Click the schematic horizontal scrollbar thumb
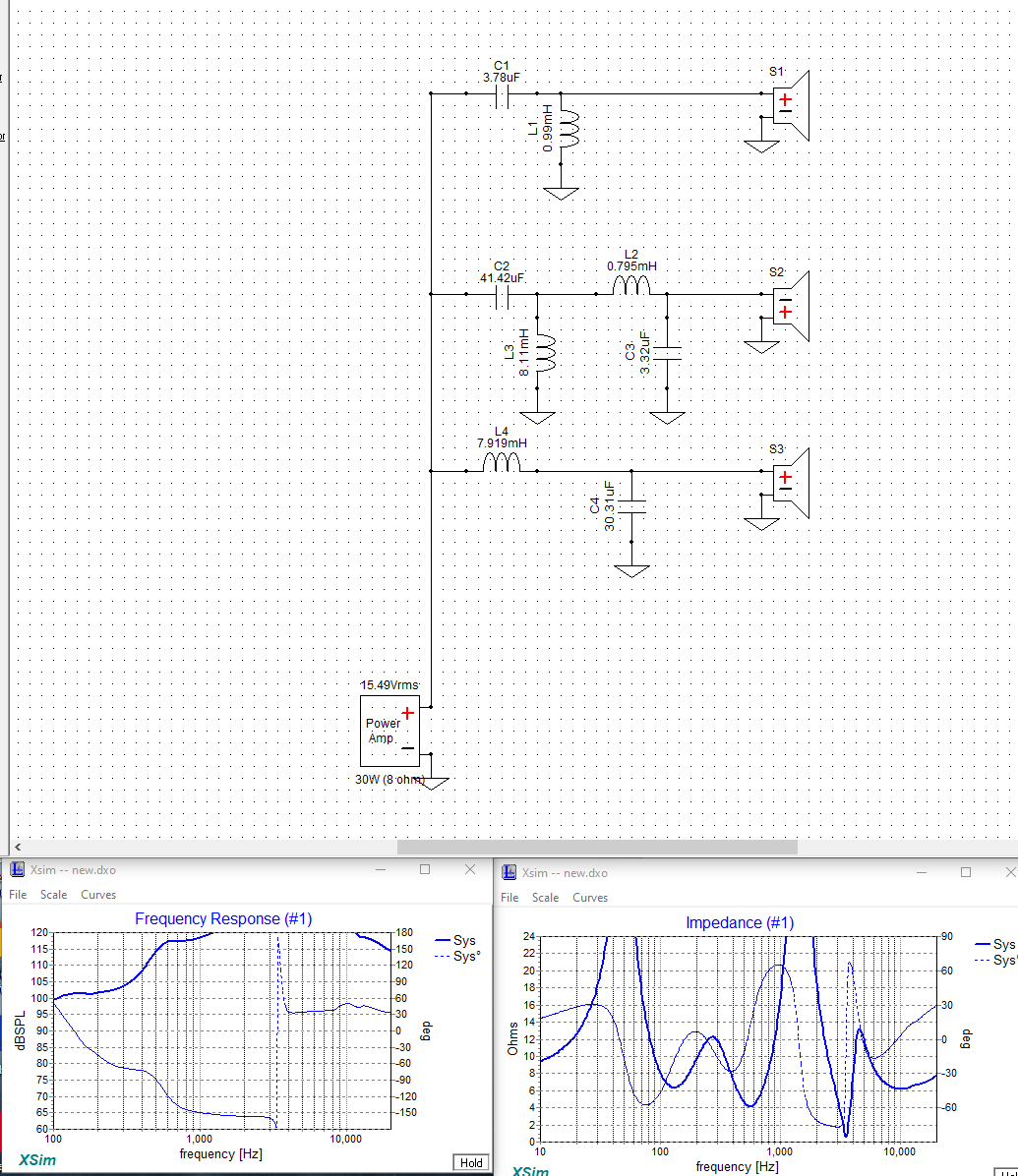1018x1176 pixels. 597,847
